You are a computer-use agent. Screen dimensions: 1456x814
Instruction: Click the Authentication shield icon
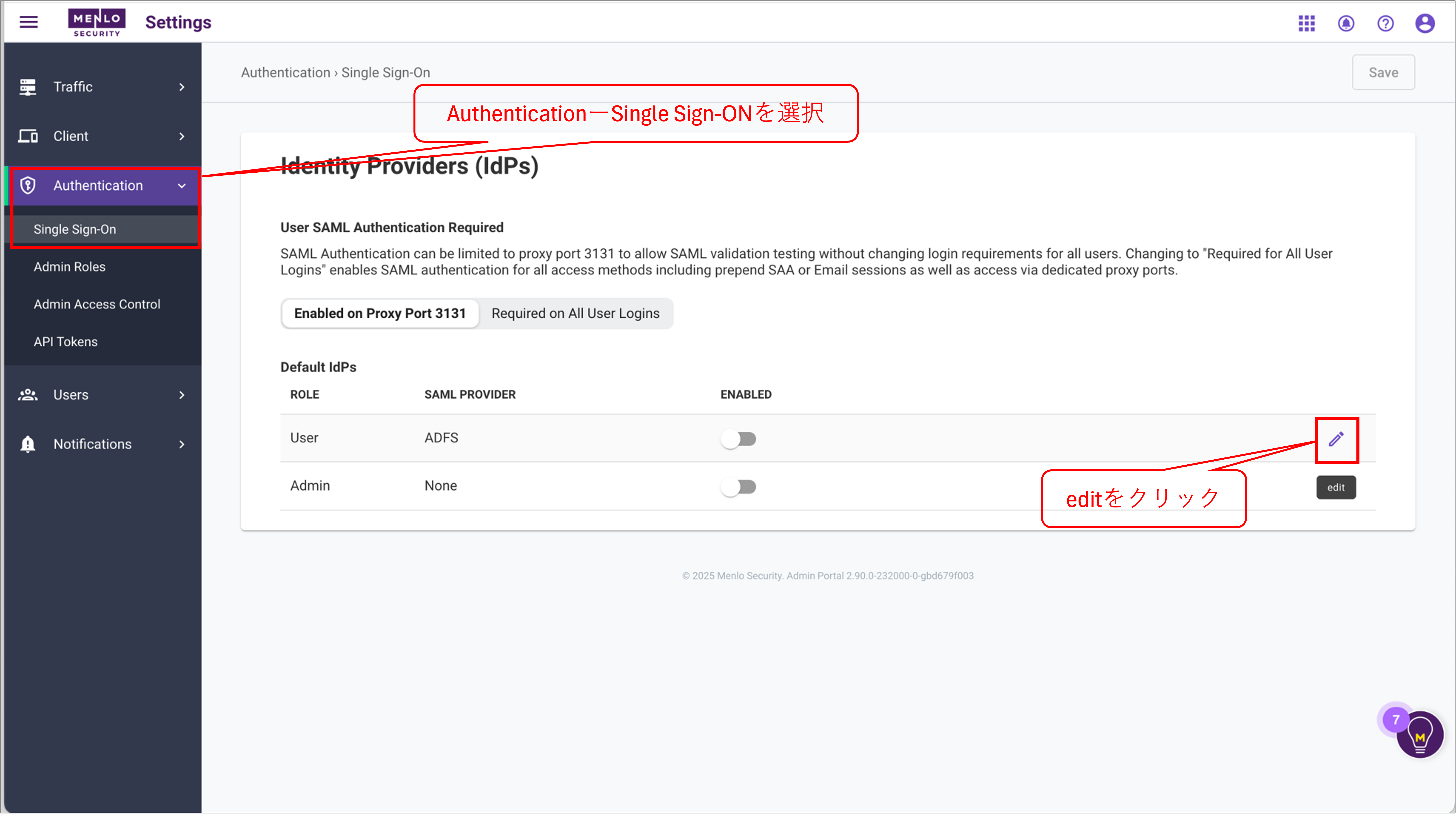coord(28,185)
